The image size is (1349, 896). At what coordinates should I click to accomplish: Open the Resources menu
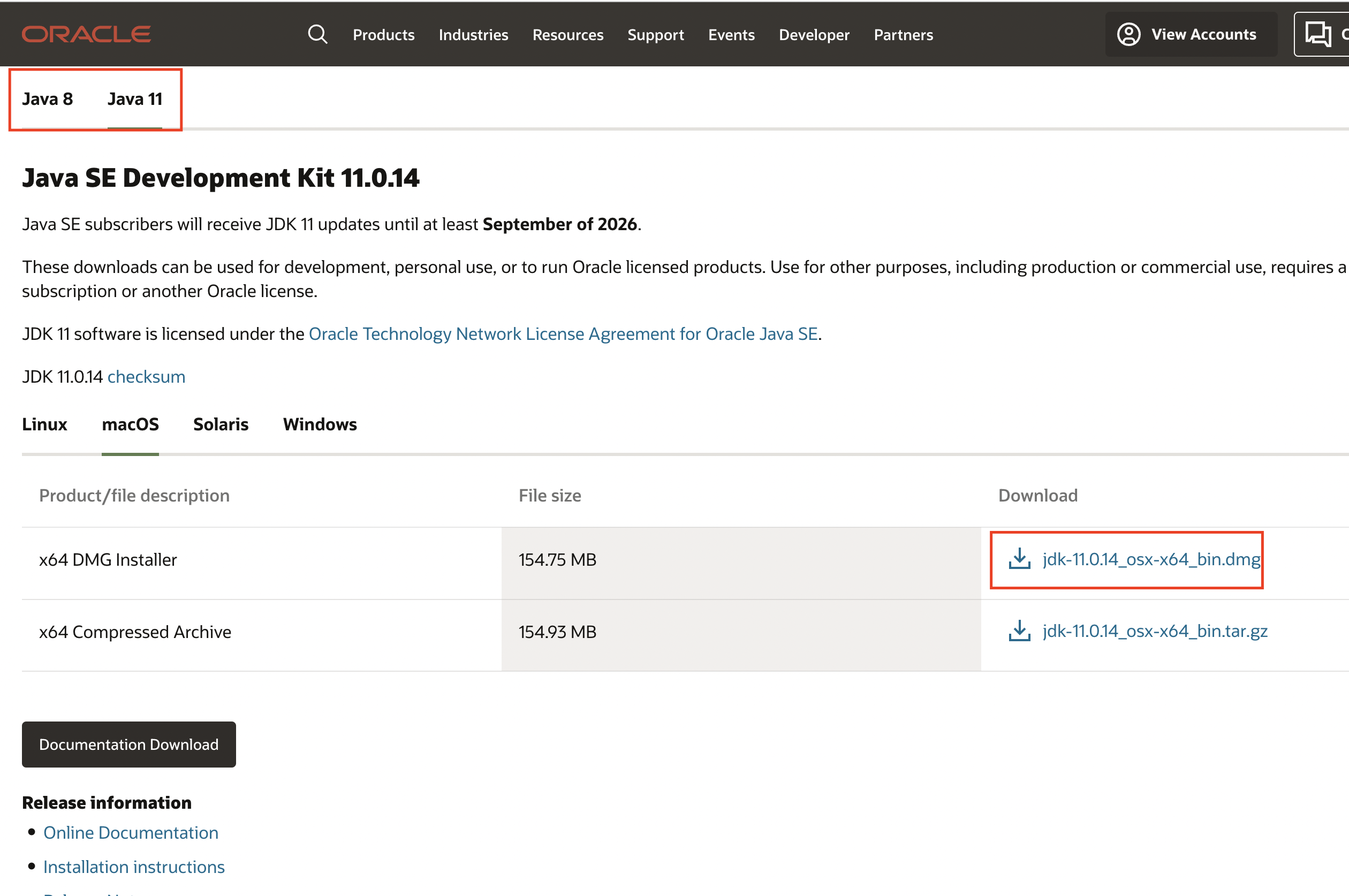click(x=567, y=35)
